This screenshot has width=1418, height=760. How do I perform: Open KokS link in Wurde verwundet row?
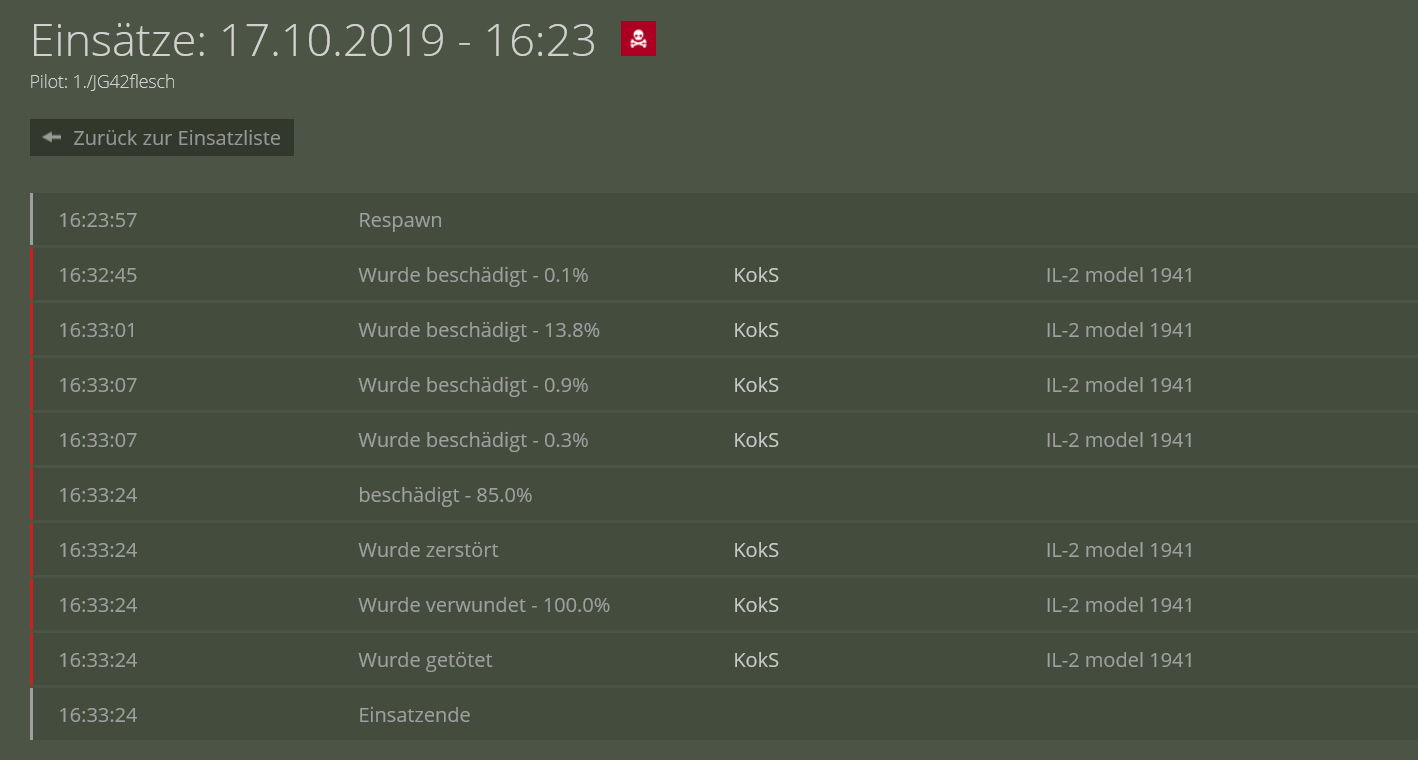tap(756, 605)
